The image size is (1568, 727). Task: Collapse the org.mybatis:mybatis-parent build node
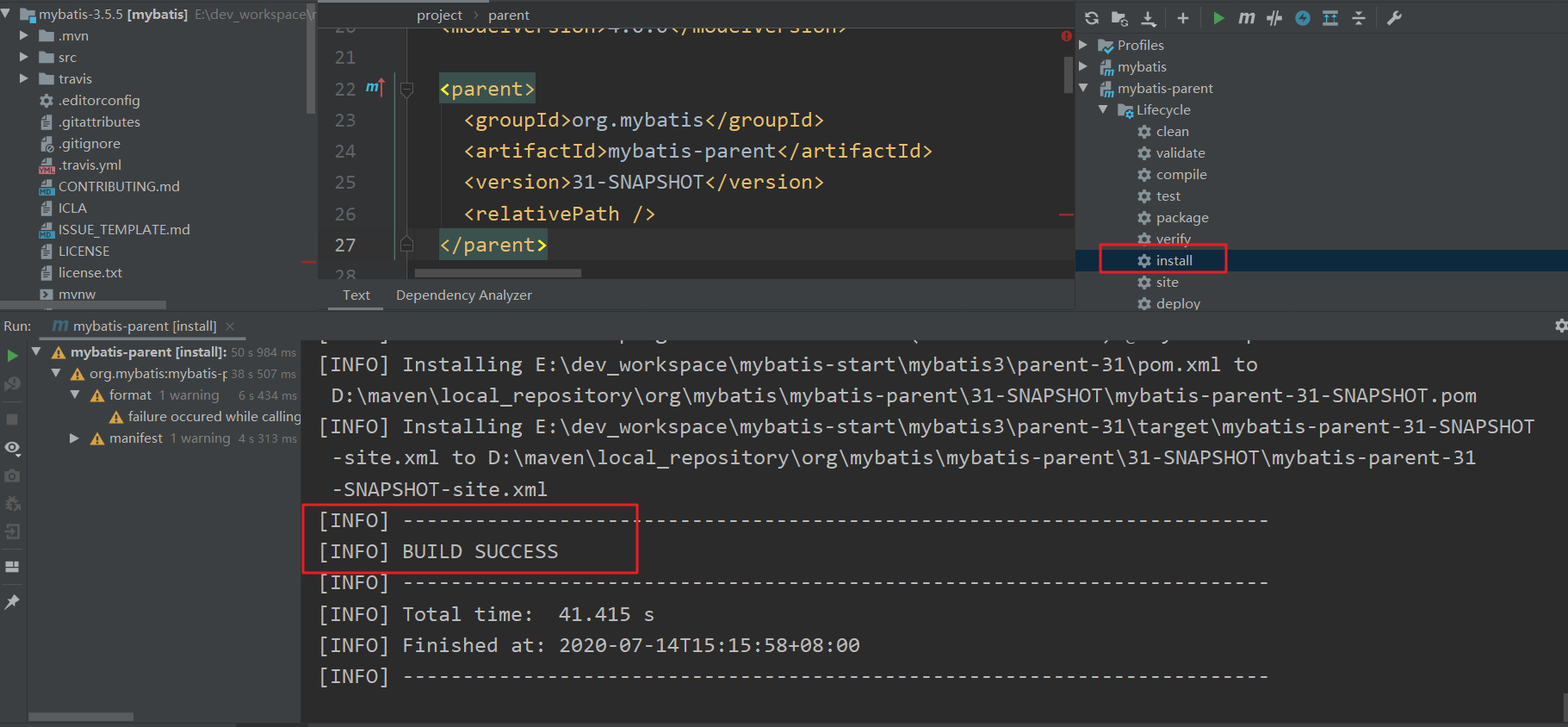(55, 373)
